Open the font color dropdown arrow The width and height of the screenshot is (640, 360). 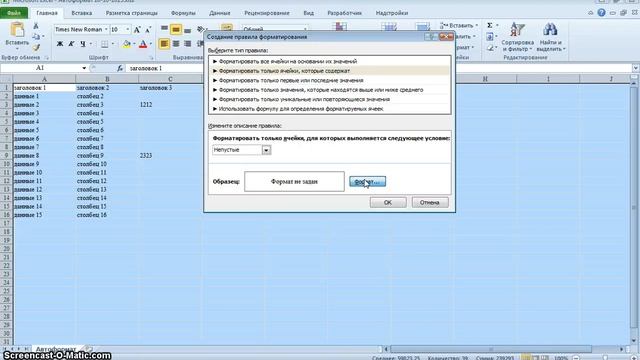coord(151,44)
